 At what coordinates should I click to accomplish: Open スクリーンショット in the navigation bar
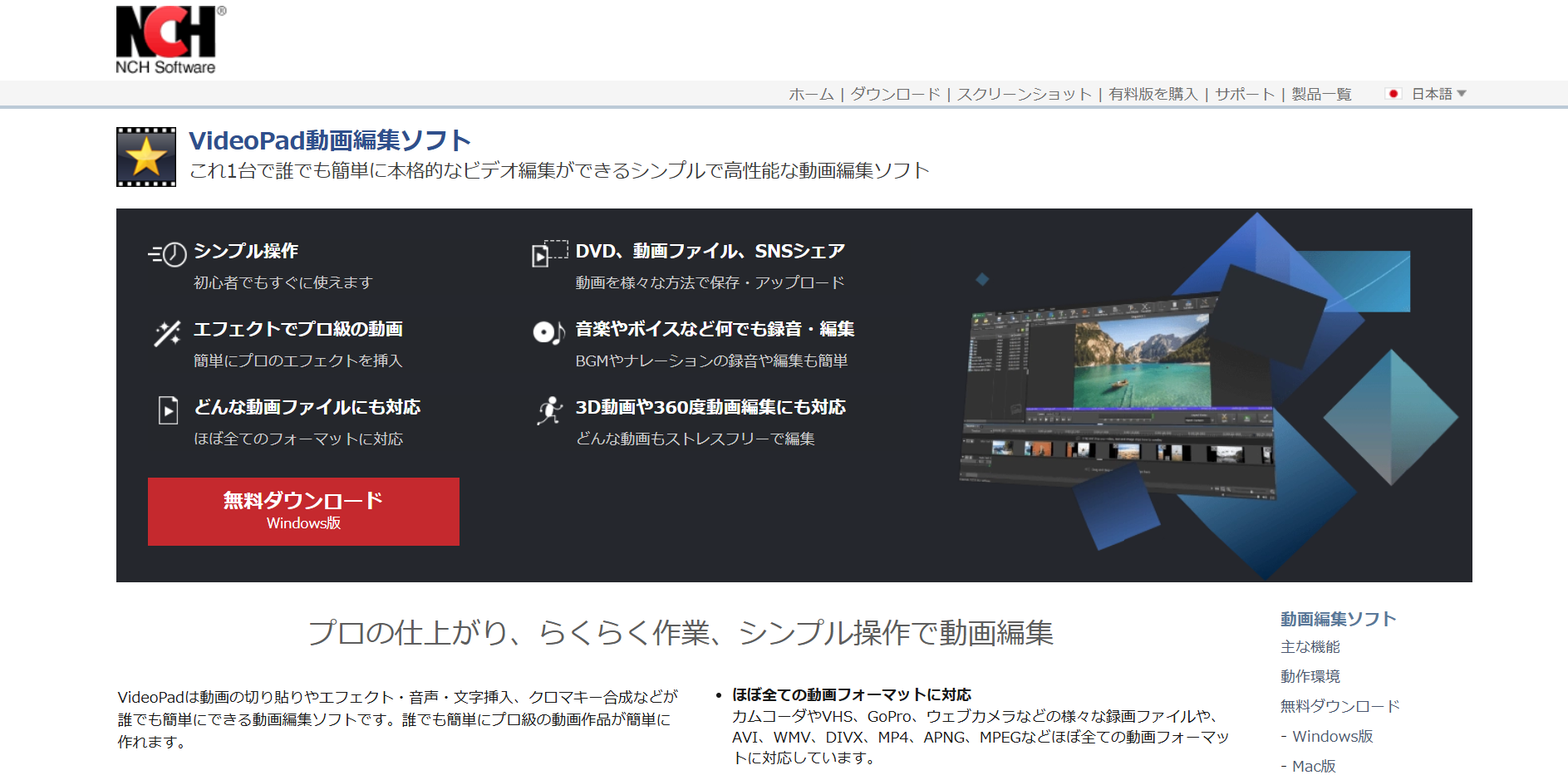coord(1025,94)
